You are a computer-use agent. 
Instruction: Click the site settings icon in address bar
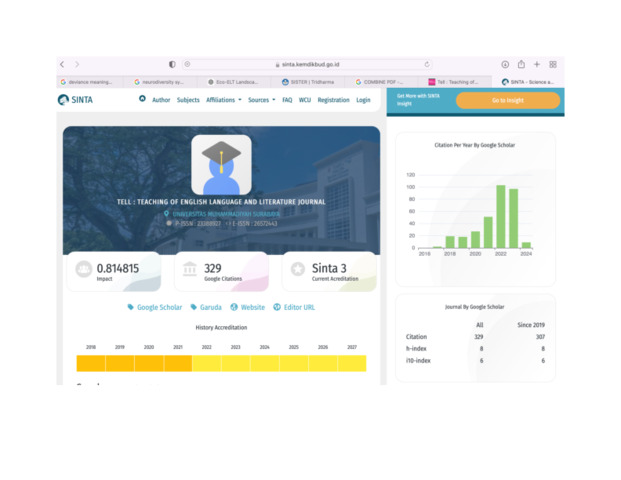point(187,64)
